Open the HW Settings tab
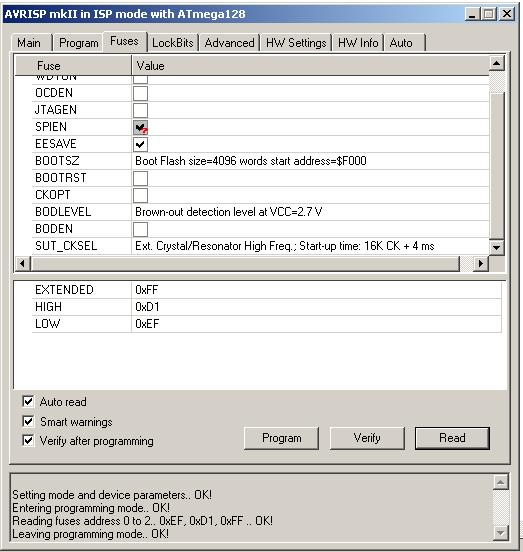Viewport: 523px width, 552px height. (296, 43)
